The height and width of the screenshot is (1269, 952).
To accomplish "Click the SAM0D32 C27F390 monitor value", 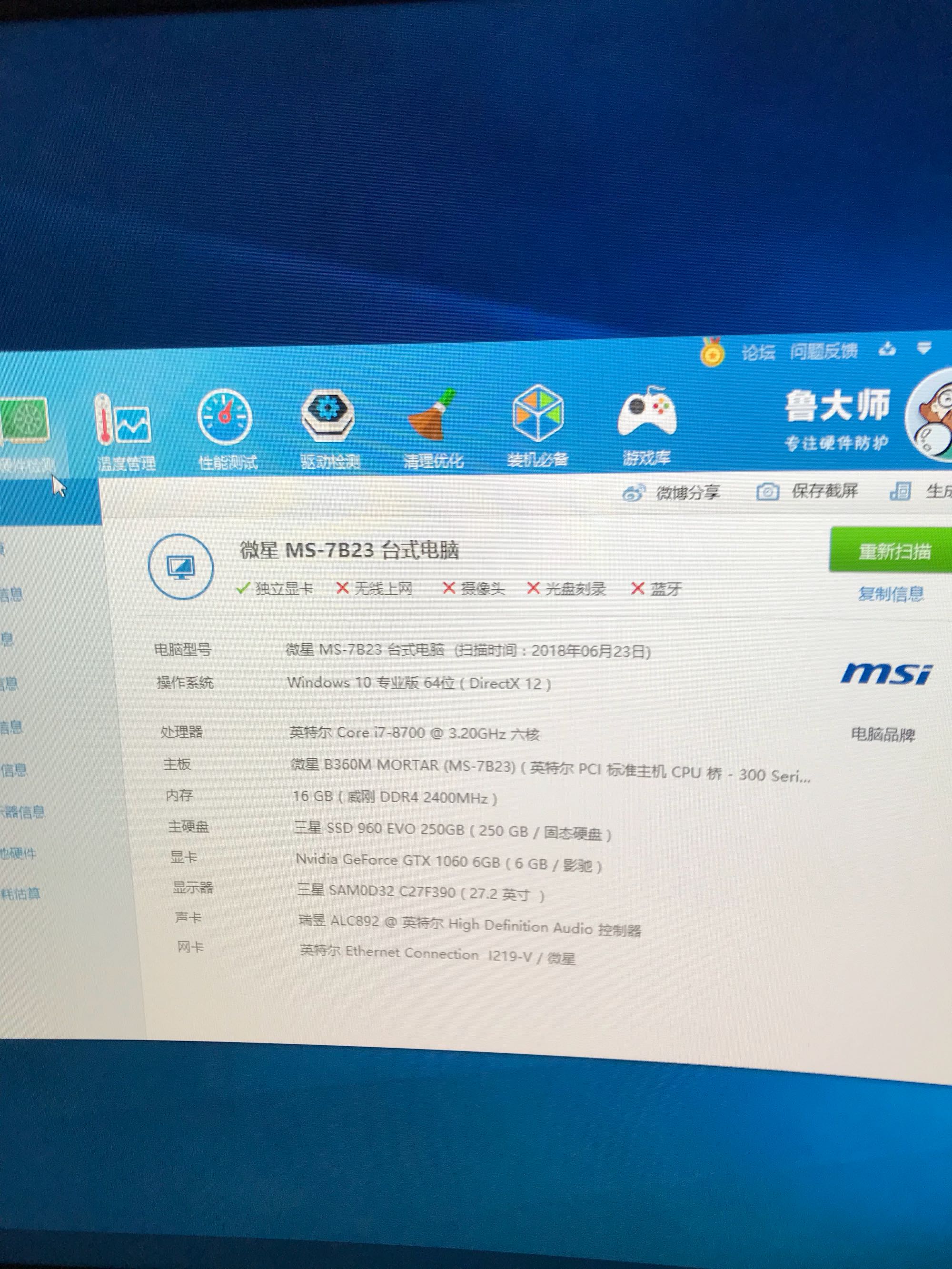I will tap(421, 892).
